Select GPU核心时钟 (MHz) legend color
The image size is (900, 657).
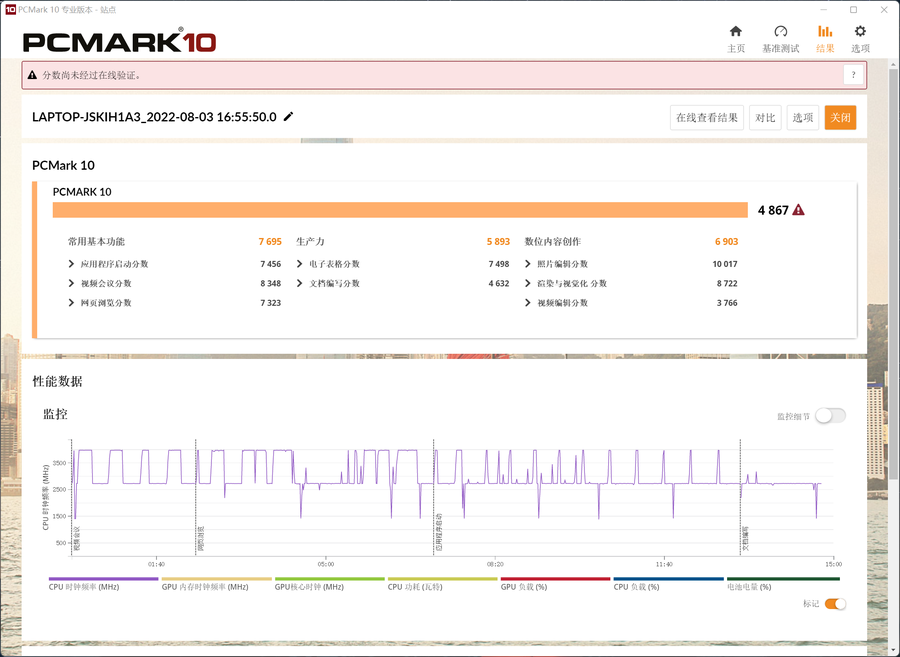pos(329,579)
